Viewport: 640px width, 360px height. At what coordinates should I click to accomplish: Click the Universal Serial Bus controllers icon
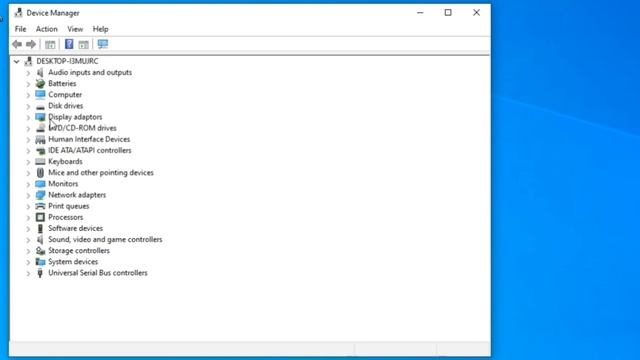(x=40, y=273)
